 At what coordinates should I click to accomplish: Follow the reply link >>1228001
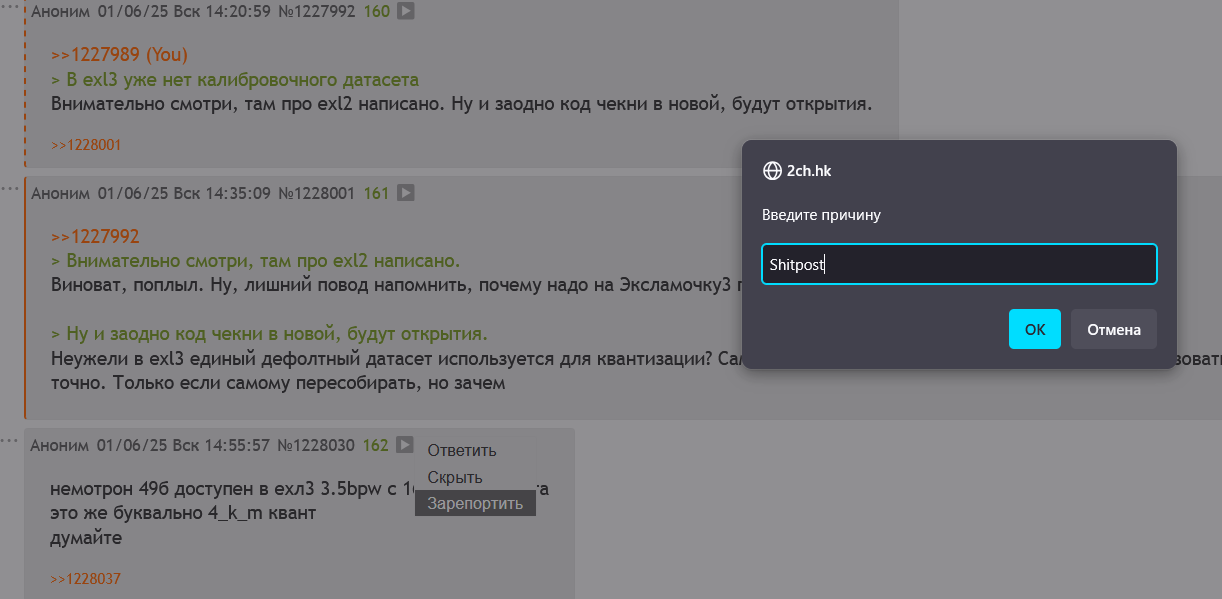(x=86, y=145)
